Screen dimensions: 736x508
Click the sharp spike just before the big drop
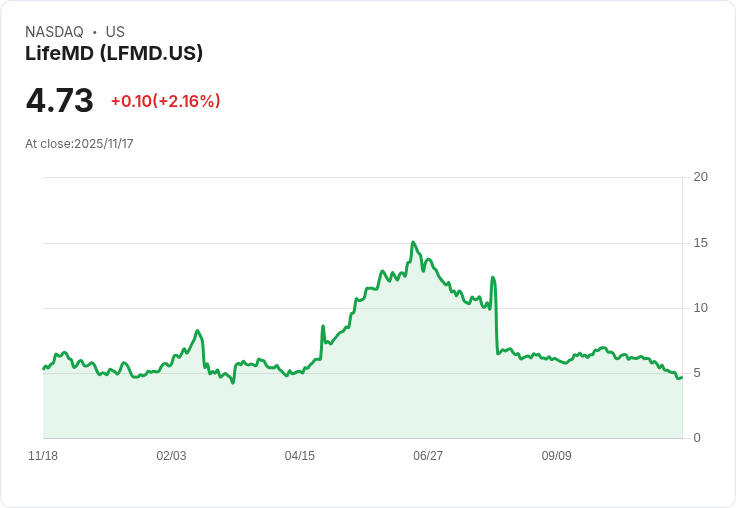click(x=493, y=278)
